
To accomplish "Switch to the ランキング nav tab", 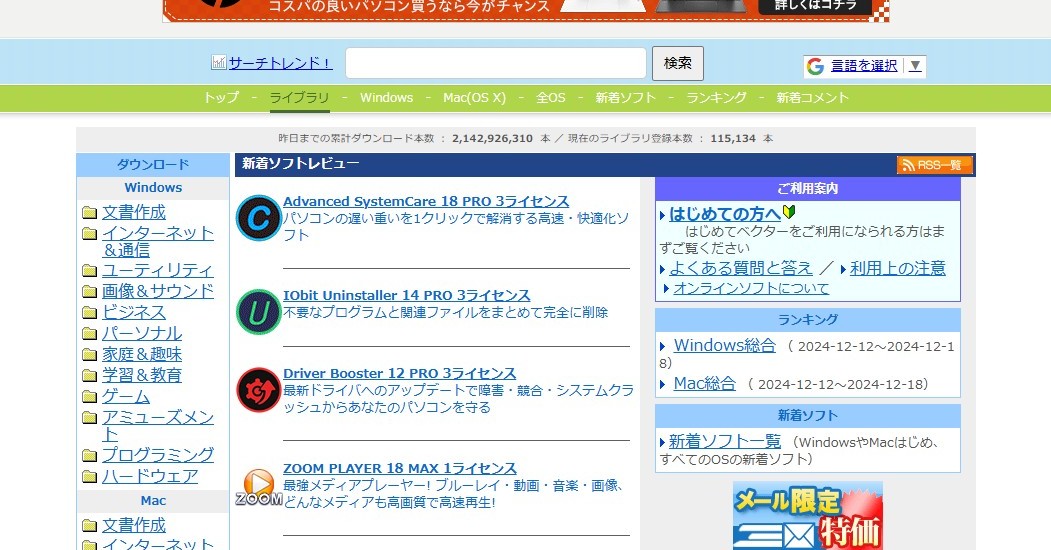I will pos(716,98).
